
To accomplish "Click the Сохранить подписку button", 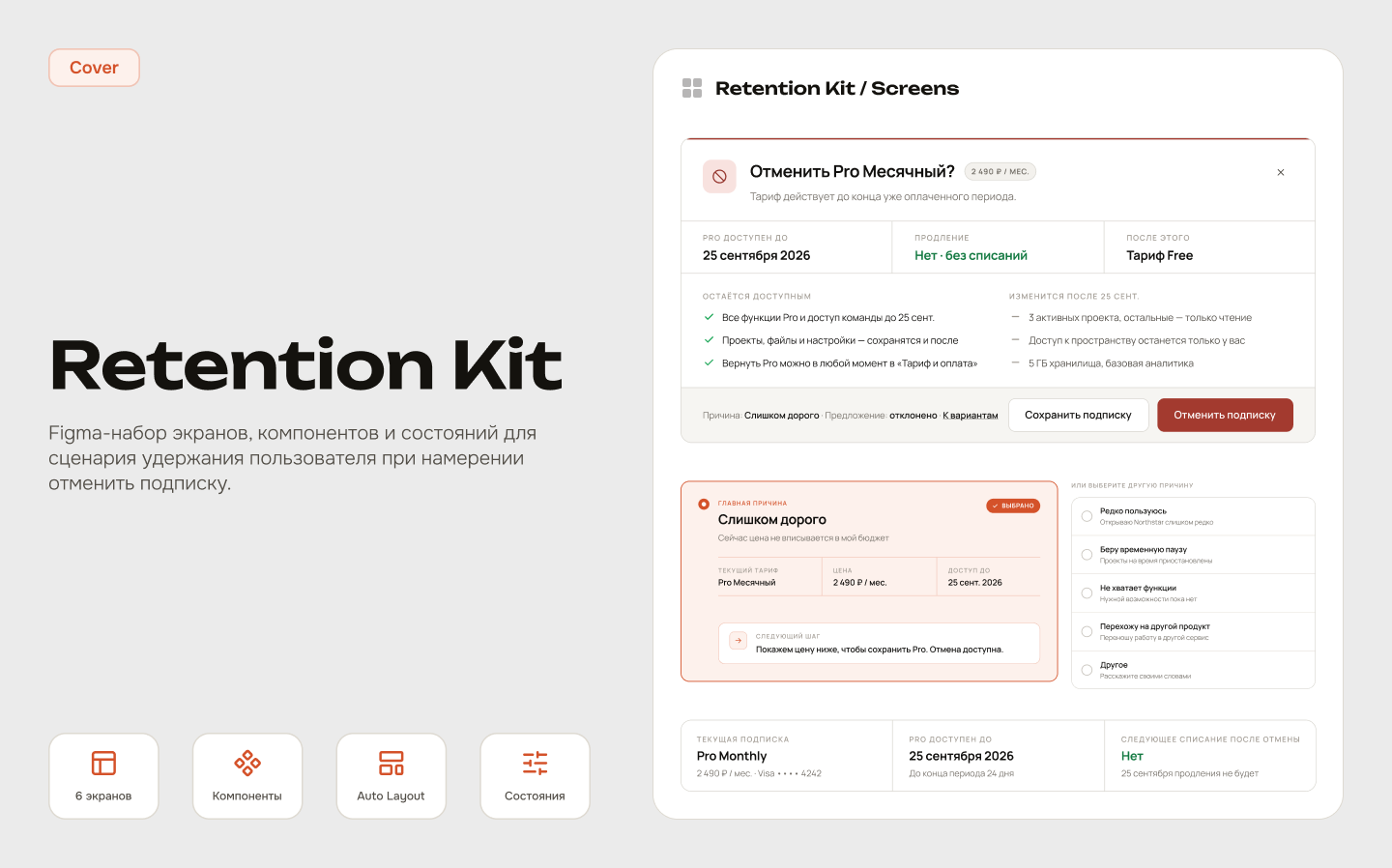I will [1078, 416].
